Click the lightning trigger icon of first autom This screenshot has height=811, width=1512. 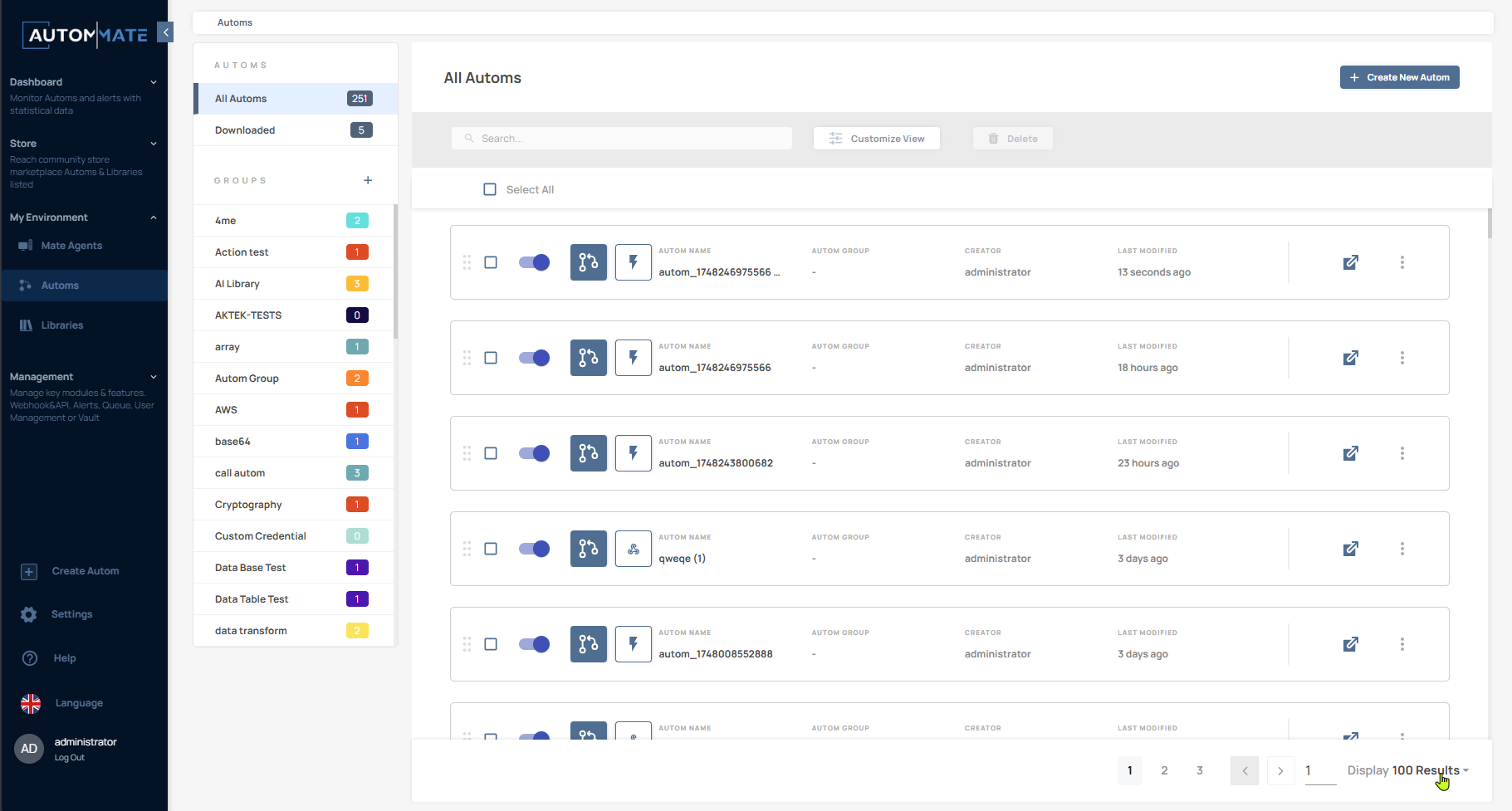pyautogui.click(x=633, y=262)
